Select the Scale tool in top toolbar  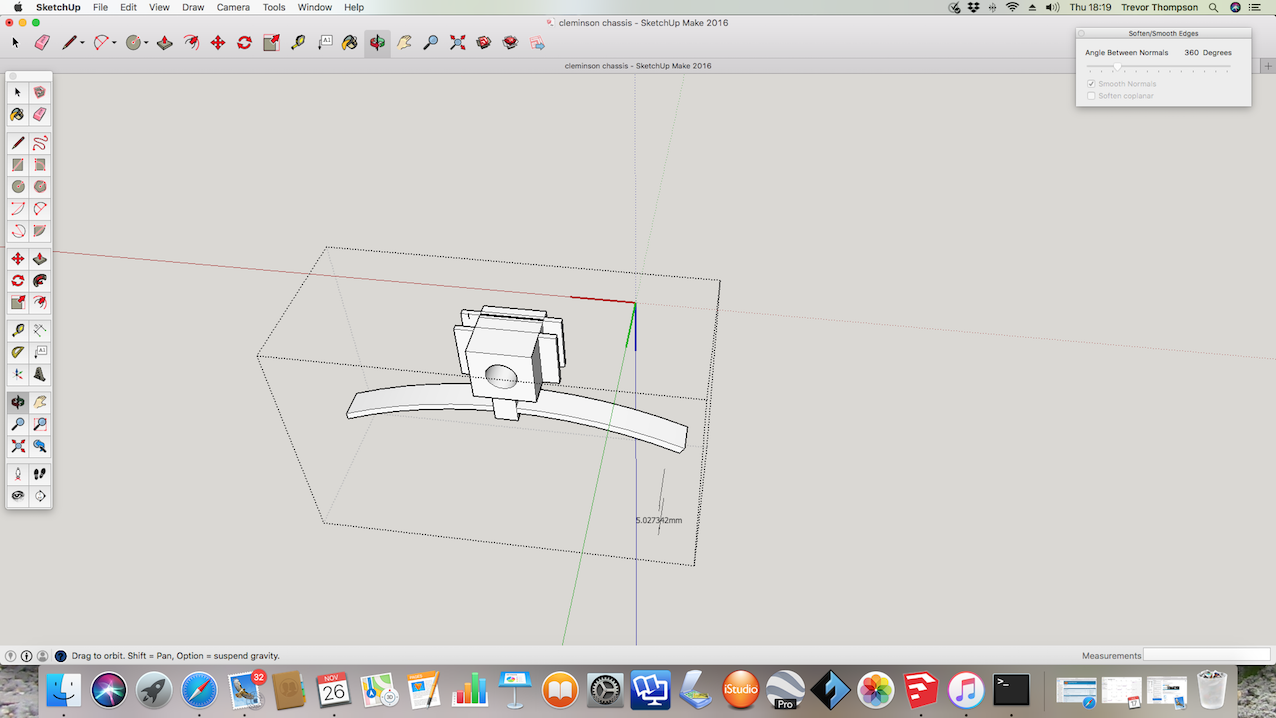[271, 43]
